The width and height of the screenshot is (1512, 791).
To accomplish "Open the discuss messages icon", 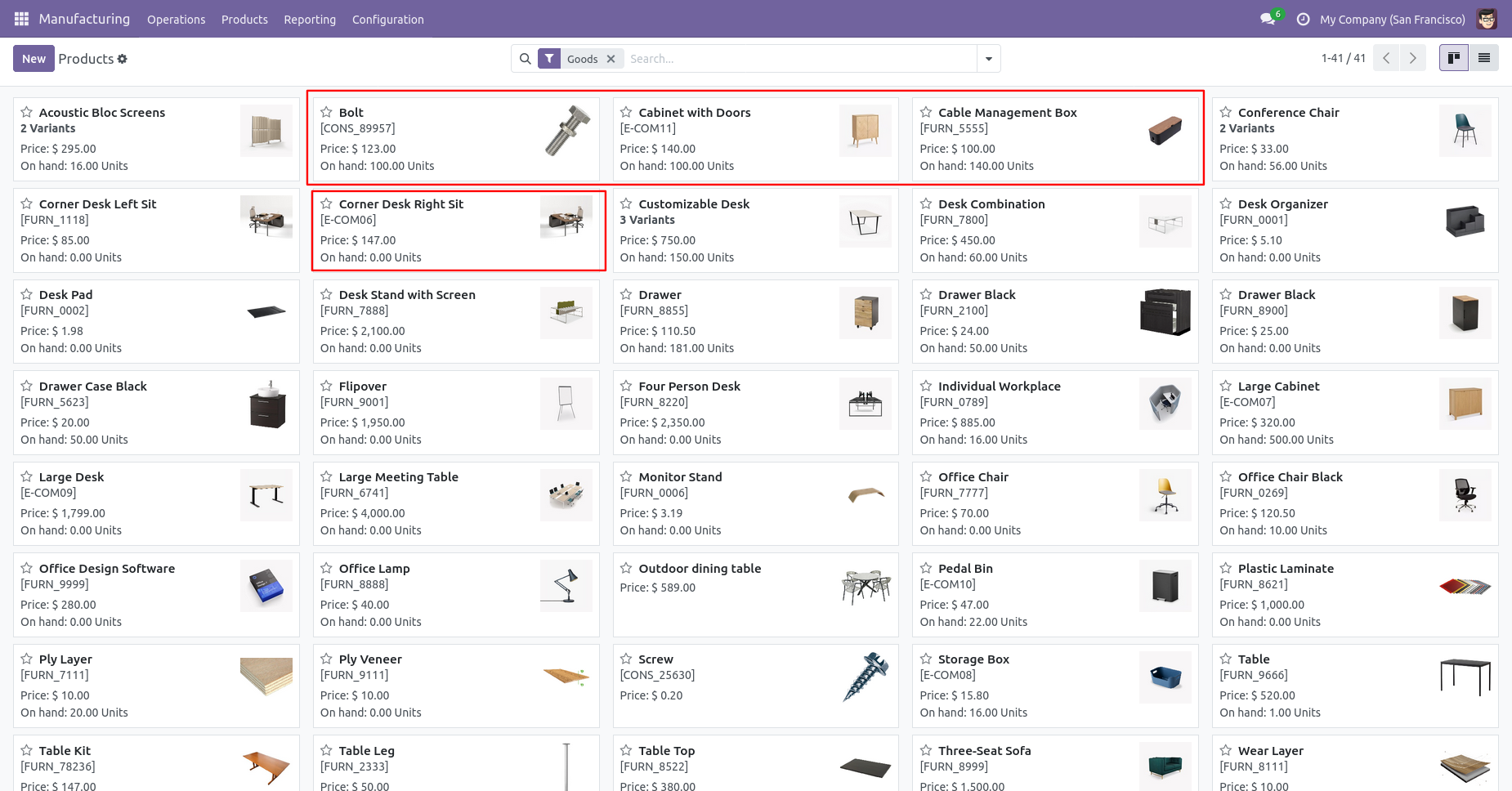I will point(1268,19).
